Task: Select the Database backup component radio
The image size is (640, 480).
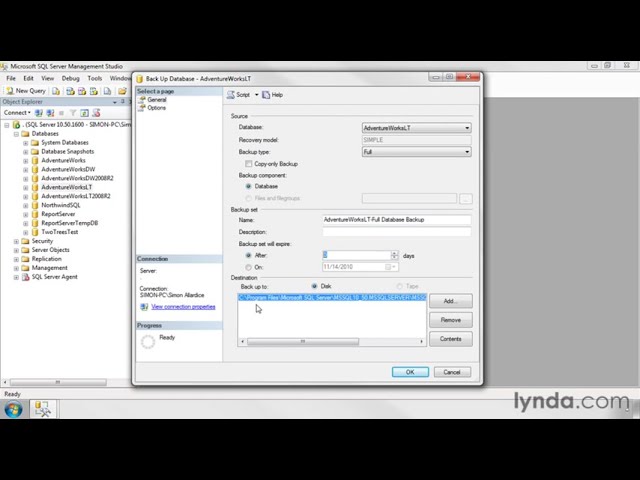Action: (x=249, y=186)
